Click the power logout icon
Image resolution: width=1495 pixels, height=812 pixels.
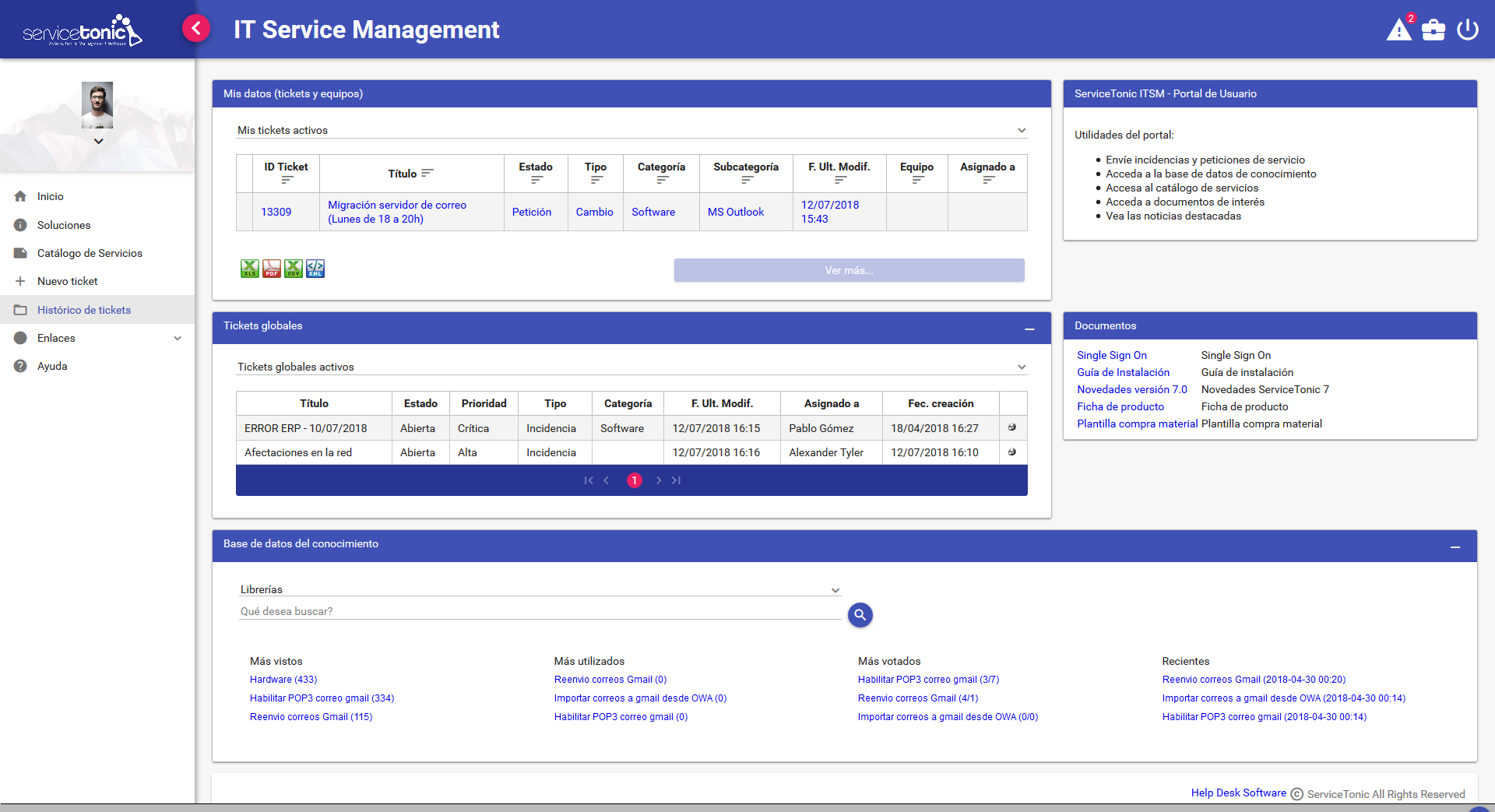point(1467,30)
